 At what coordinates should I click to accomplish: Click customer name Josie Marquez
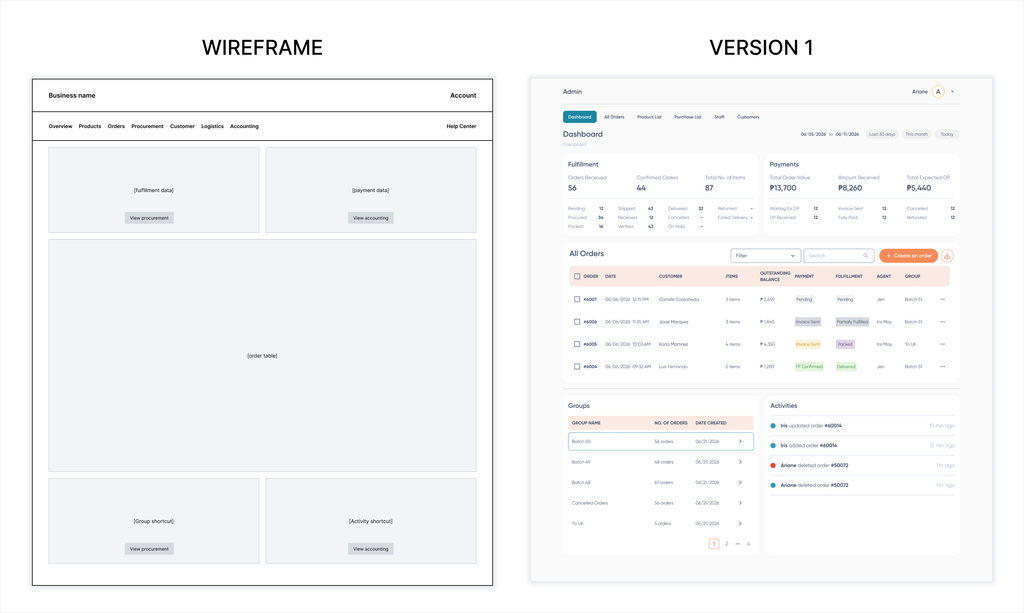(x=673, y=322)
